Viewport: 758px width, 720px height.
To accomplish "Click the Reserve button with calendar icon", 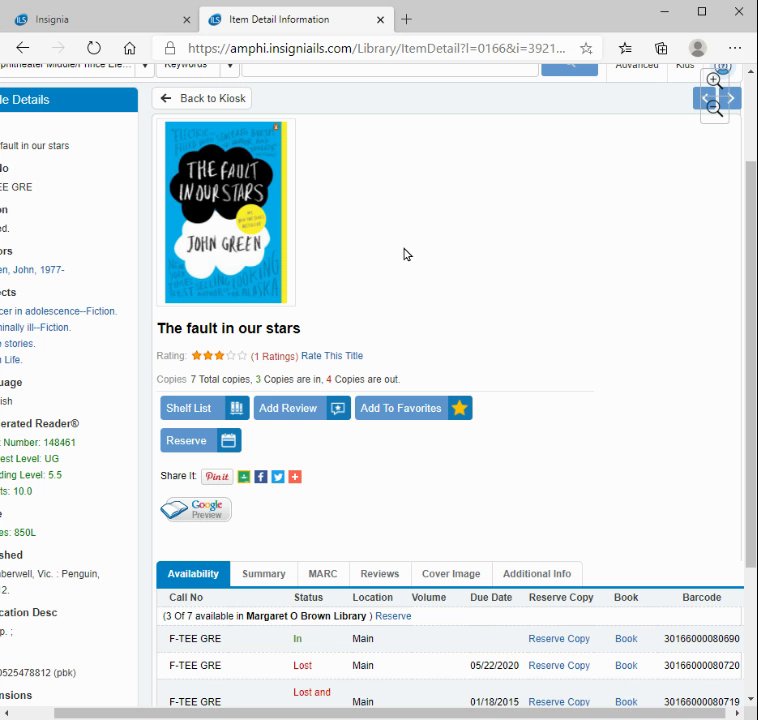I will (x=201, y=441).
